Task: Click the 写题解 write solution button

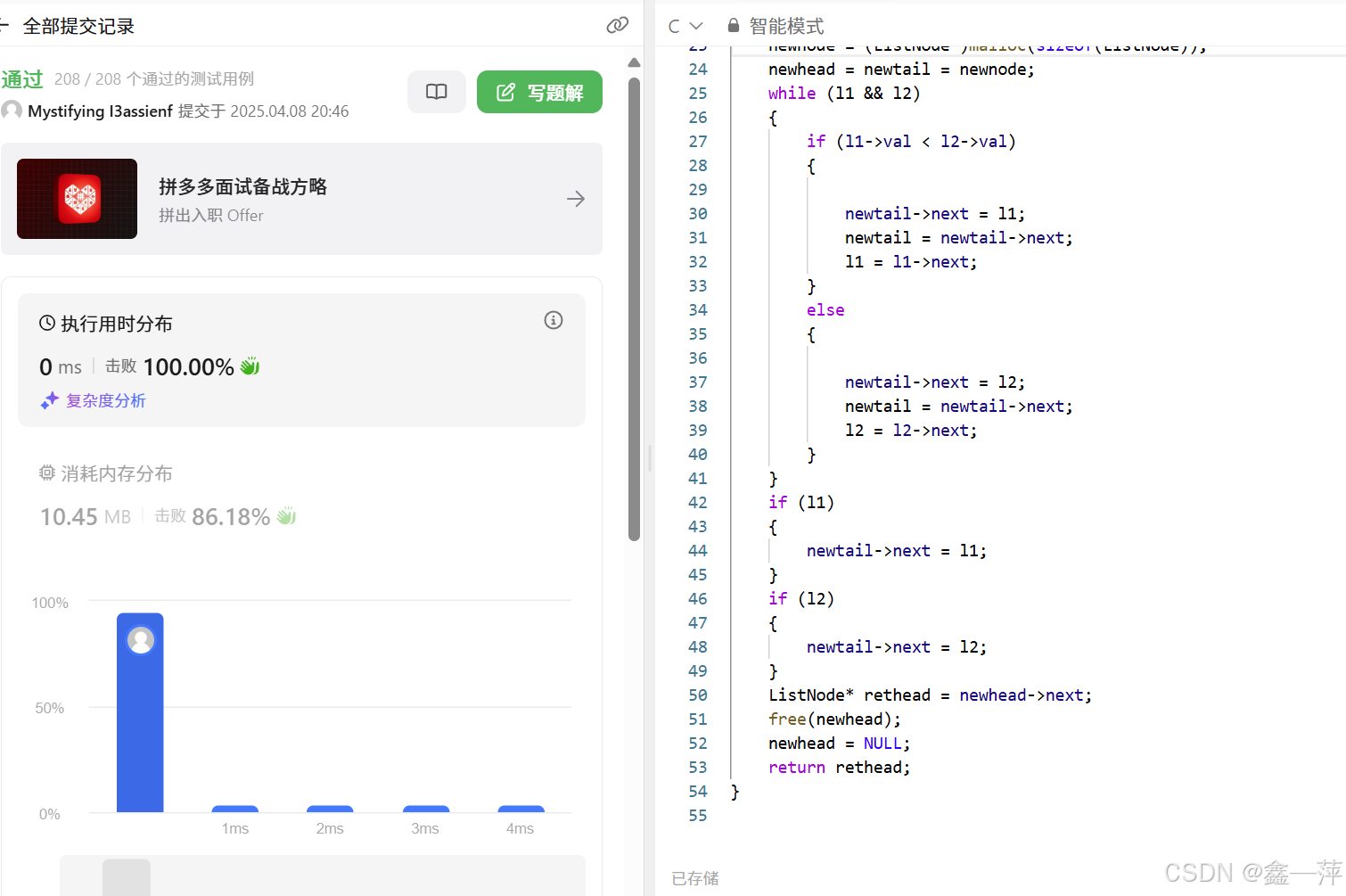Action: pyautogui.click(x=539, y=92)
